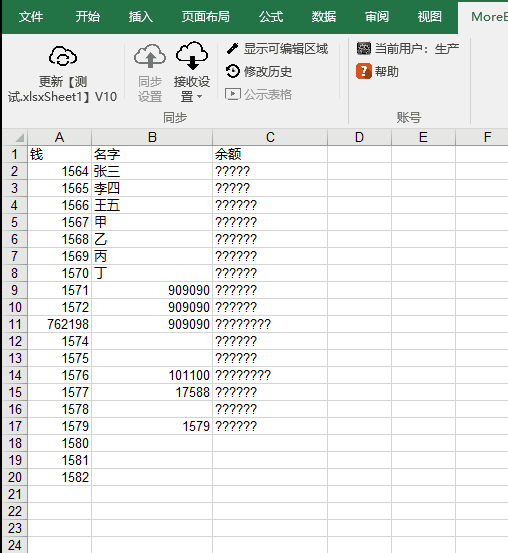508x553 pixels.
Task: Click 当前用户: 生产 label
Action: coord(417,48)
